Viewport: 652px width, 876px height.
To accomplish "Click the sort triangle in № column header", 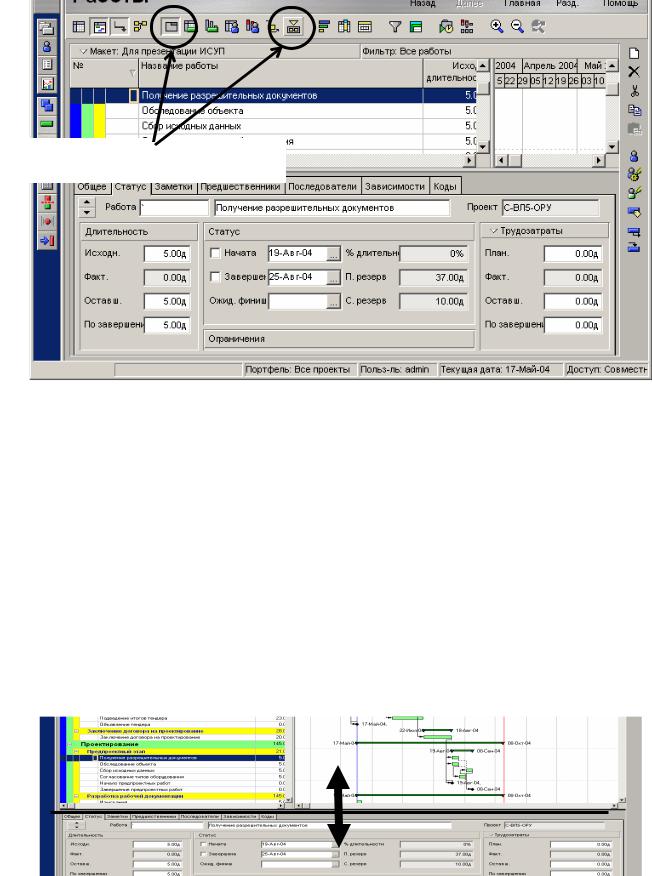I will point(132,73).
